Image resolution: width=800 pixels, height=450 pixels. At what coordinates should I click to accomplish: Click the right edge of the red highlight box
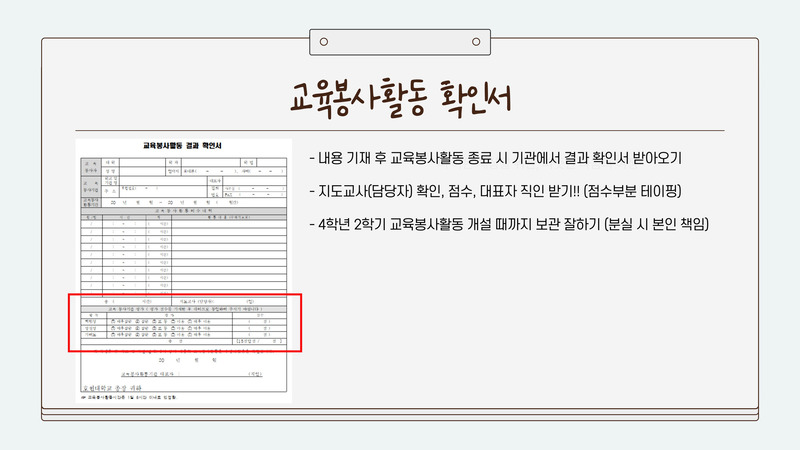301,322
